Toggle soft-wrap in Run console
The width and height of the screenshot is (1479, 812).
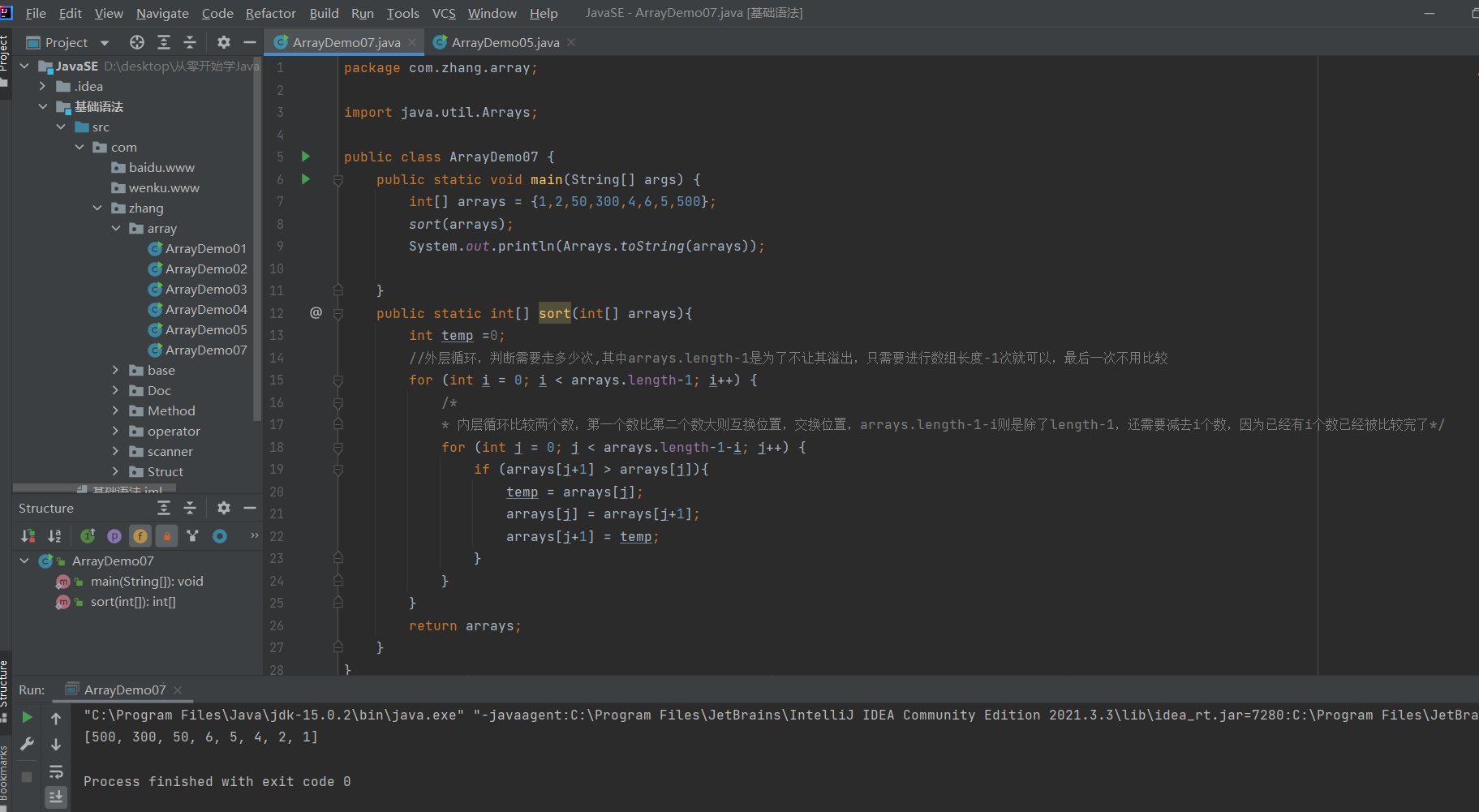click(56, 771)
